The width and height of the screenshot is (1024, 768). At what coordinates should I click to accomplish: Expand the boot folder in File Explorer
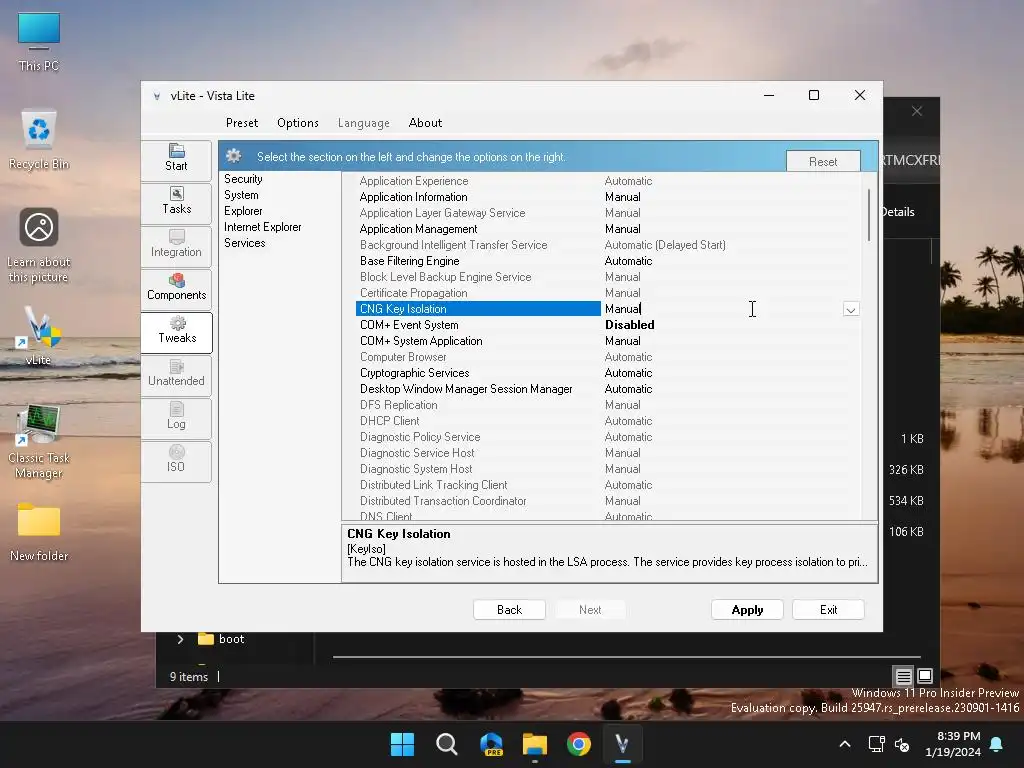[180, 639]
